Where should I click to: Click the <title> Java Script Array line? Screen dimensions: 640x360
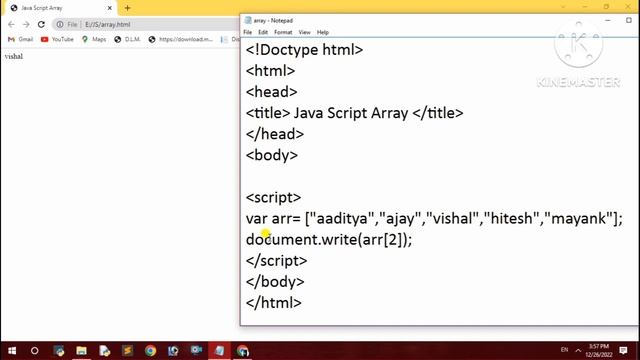[354, 113]
